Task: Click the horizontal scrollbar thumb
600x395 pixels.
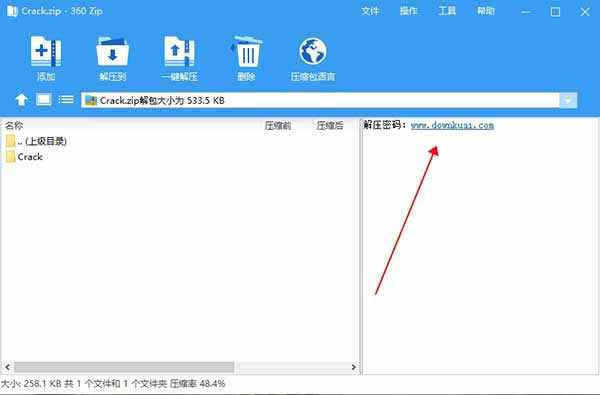Action: pyautogui.click(x=124, y=367)
